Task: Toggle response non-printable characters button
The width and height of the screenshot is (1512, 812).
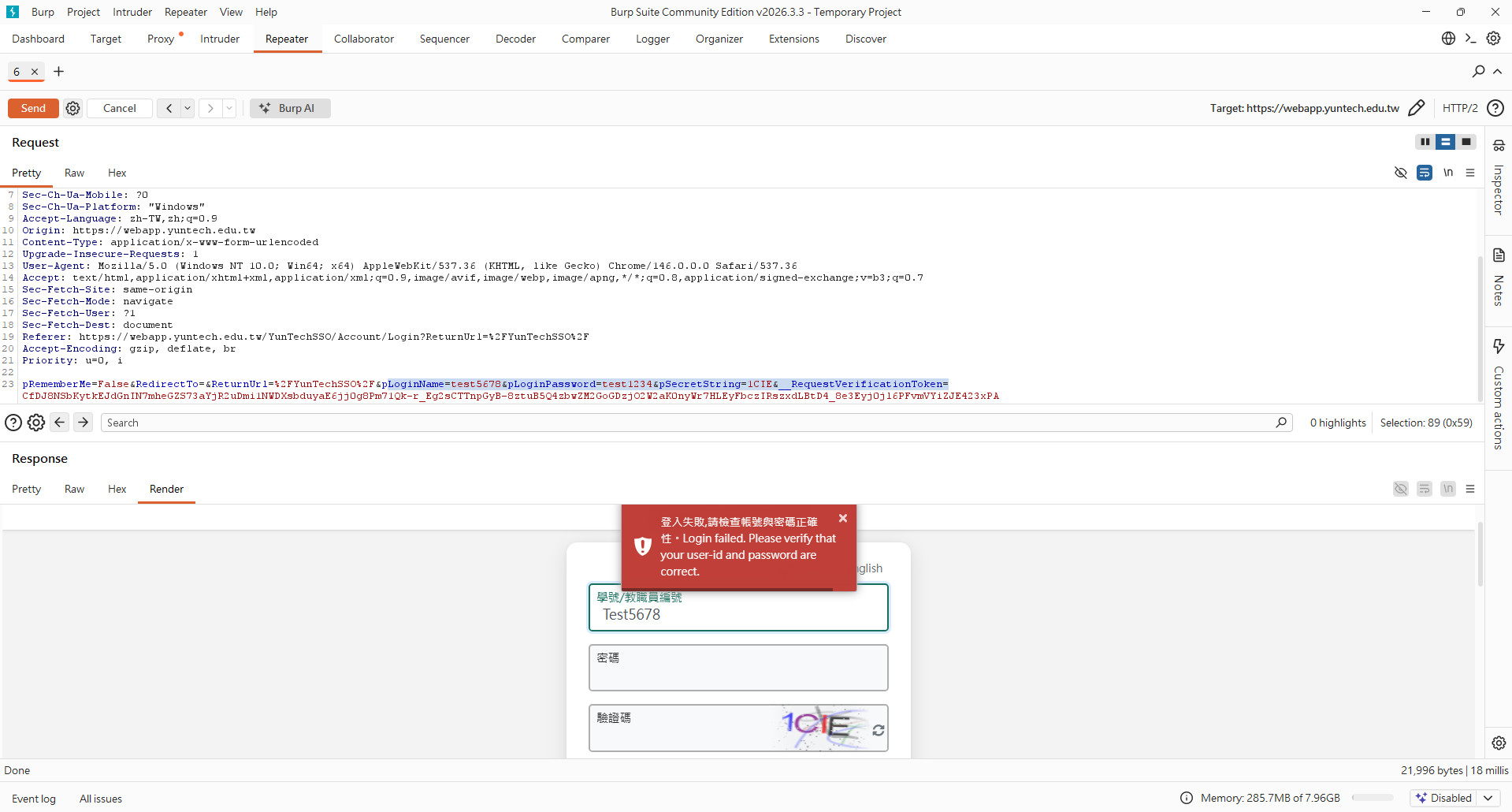Action: [x=1400, y=489]
